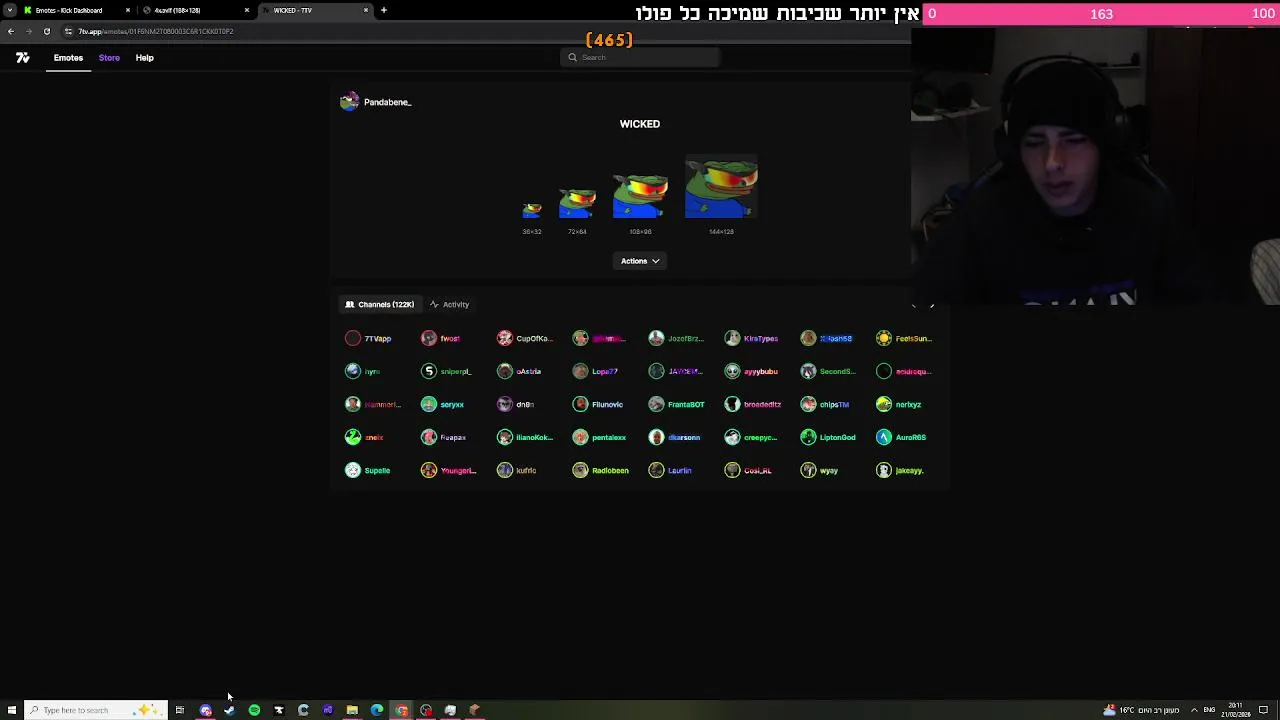
Task: Click the 7TV logo icon
Action: (23, 58)
